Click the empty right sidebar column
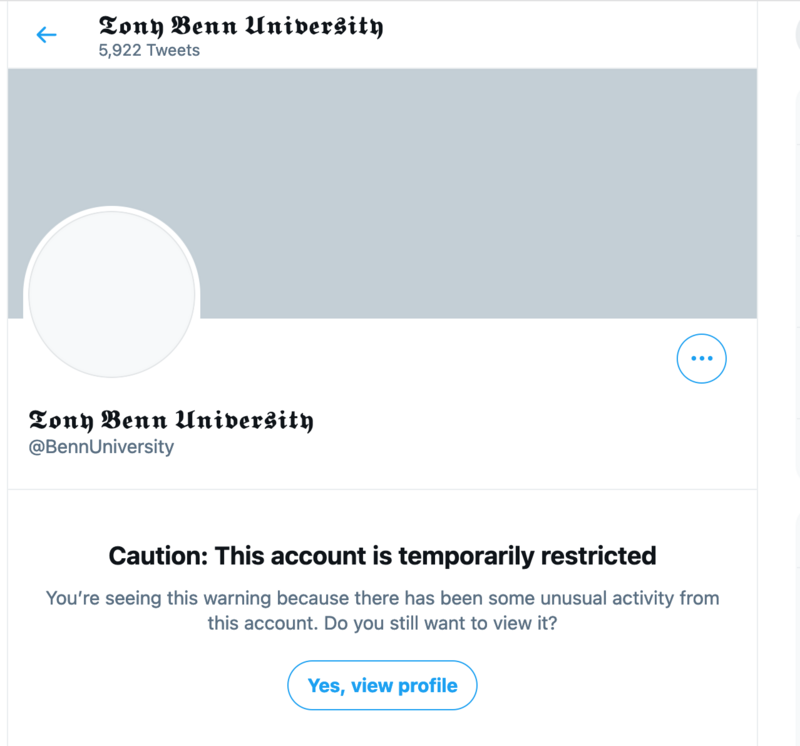Image resolution: width=800 pixels, height=746 pixels. click(x=782, y=400)
